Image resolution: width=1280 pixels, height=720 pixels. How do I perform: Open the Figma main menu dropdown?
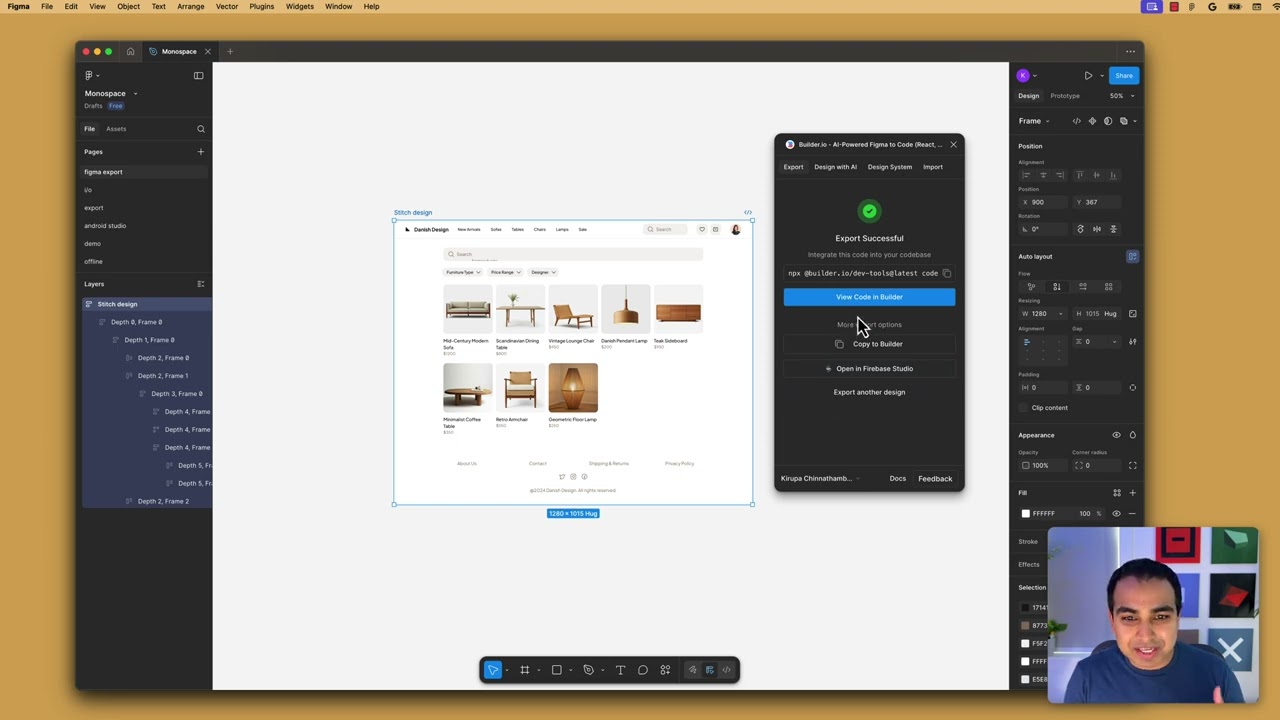91,76
